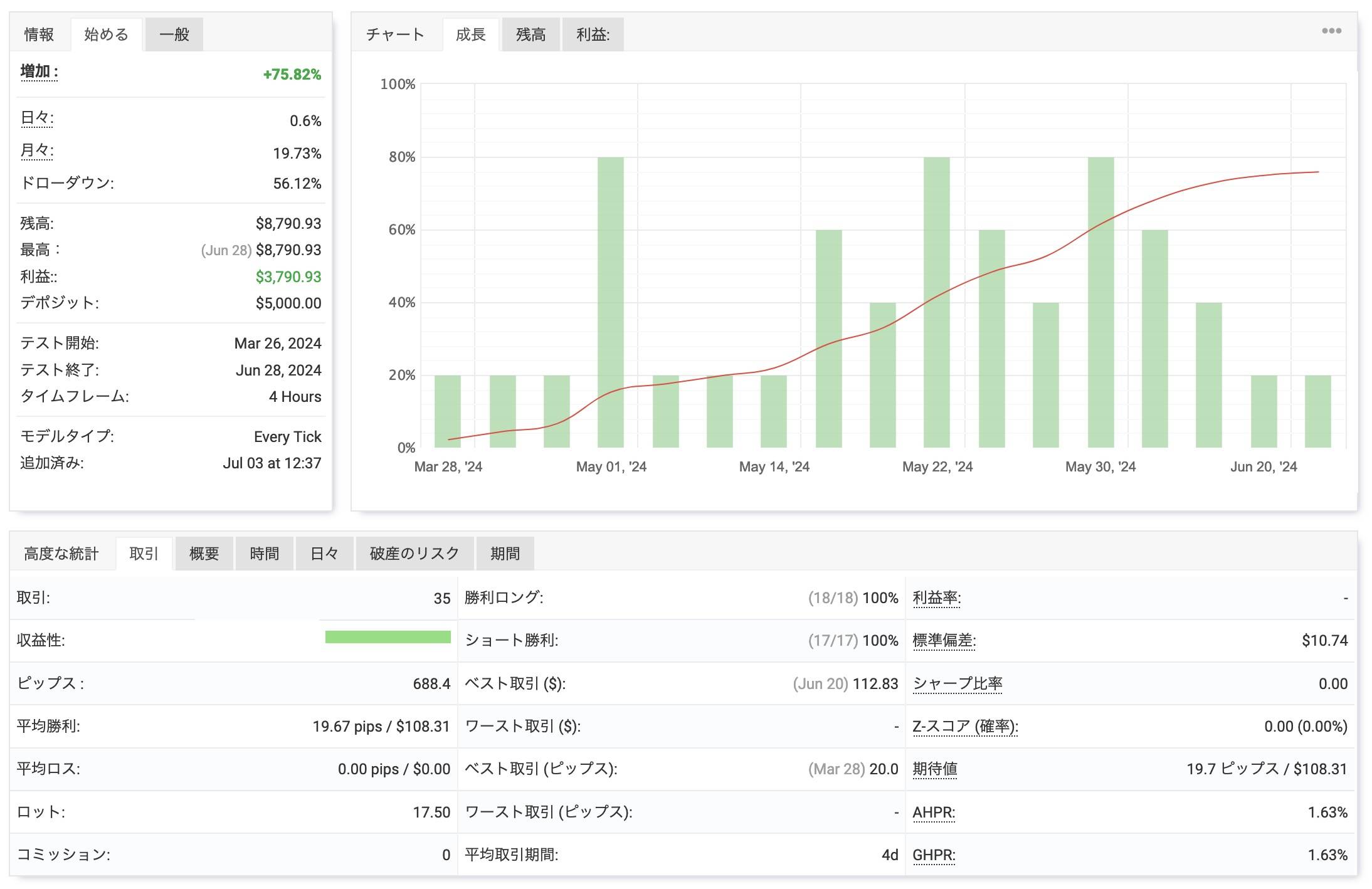Click the $5,000.00 deposit value
Screen dimensions: 1372x889
[288, 303]
